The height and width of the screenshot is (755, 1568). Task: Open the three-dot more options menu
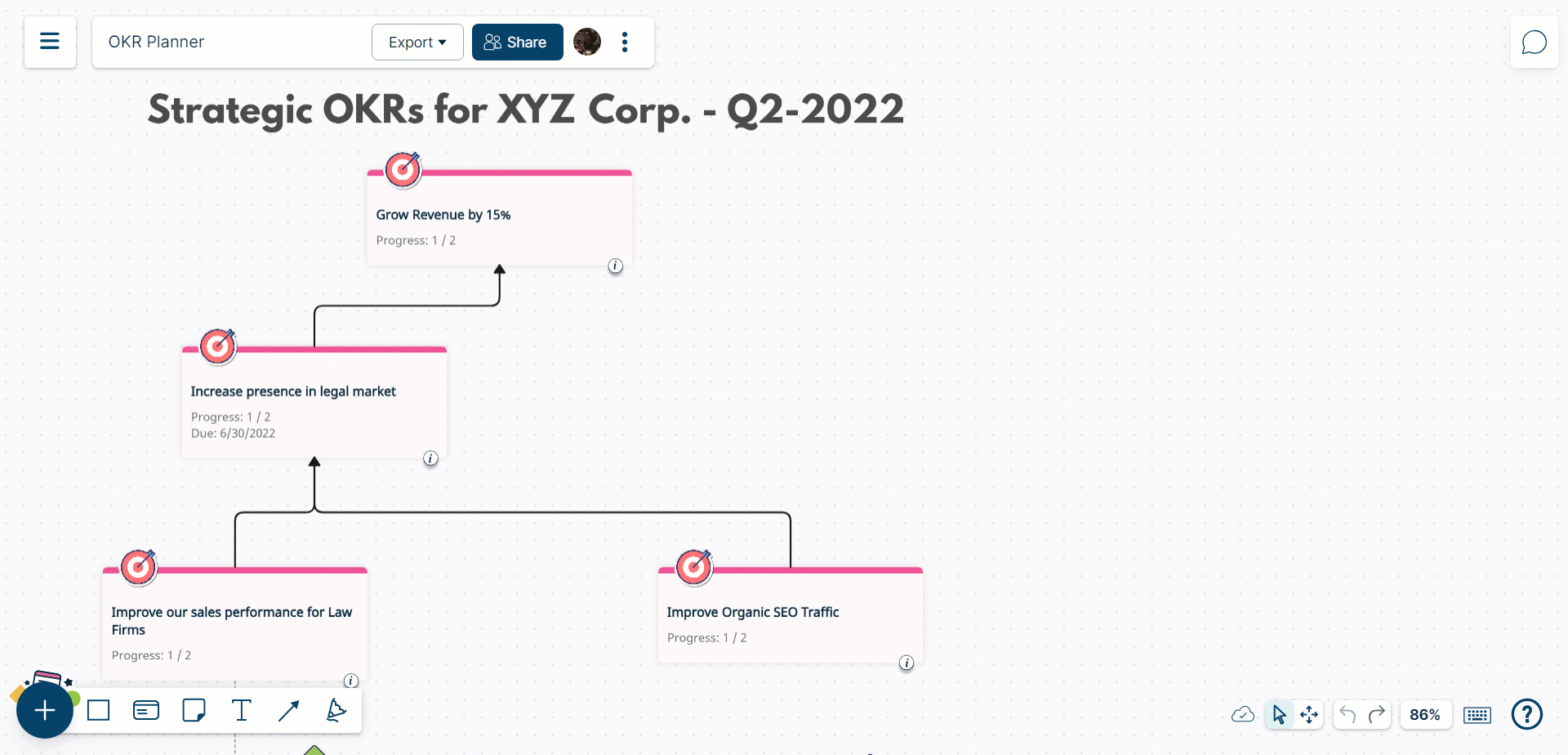pyautogui.click(x=625, y=42)
